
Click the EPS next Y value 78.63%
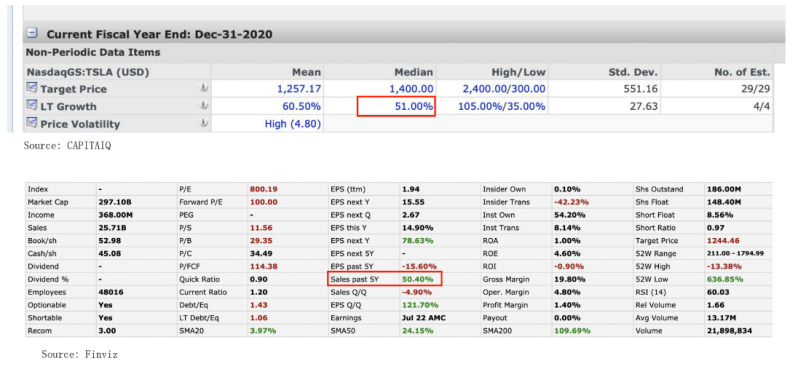point(418,241)
